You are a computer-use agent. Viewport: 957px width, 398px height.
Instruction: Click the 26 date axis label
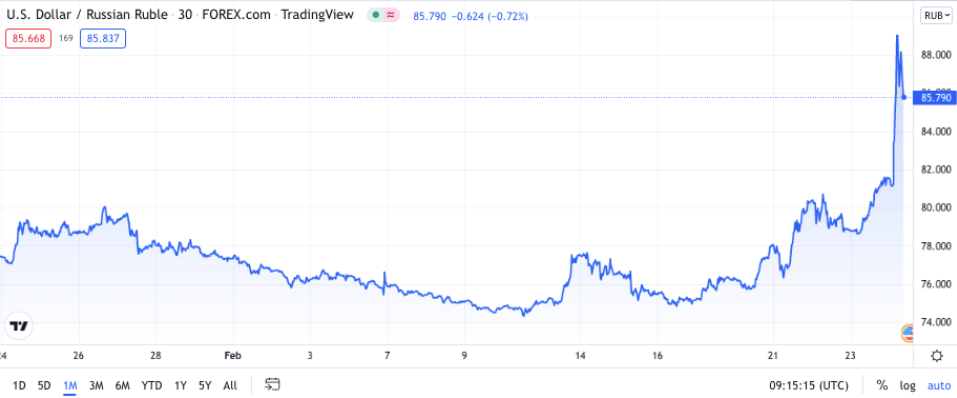pos(79,355)
